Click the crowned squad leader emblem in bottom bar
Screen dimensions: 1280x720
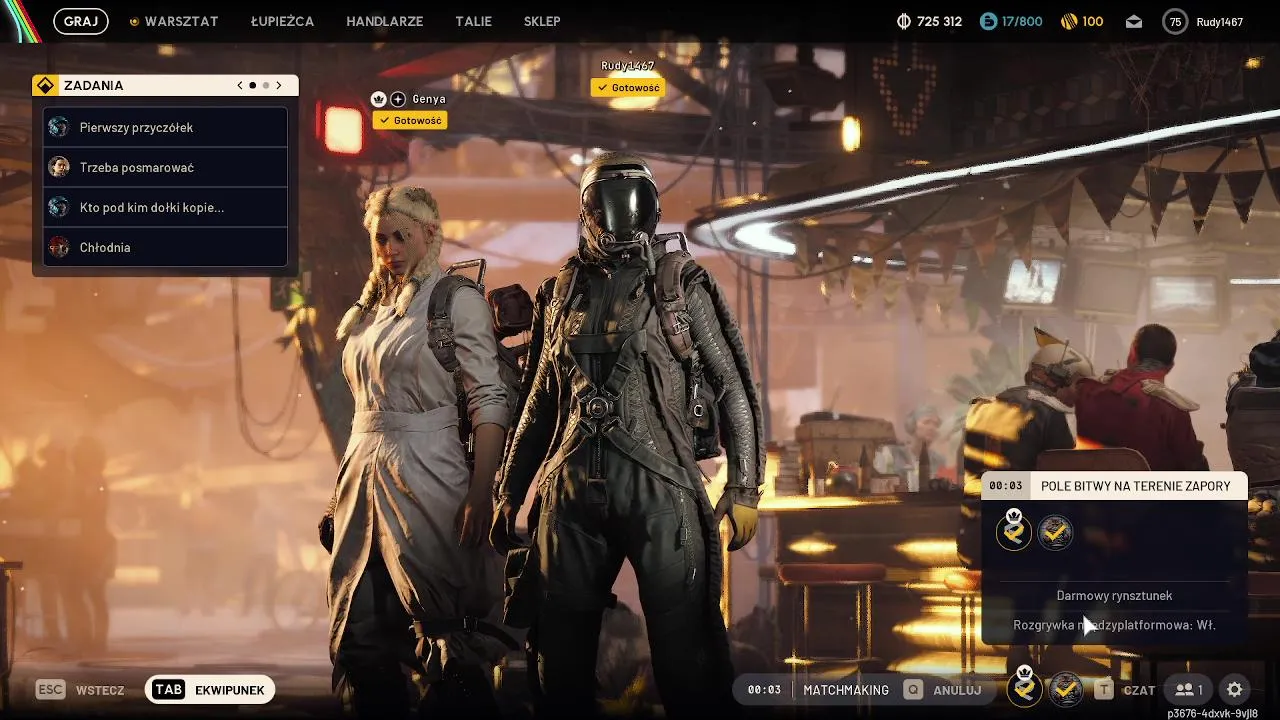pos(1024,688)
